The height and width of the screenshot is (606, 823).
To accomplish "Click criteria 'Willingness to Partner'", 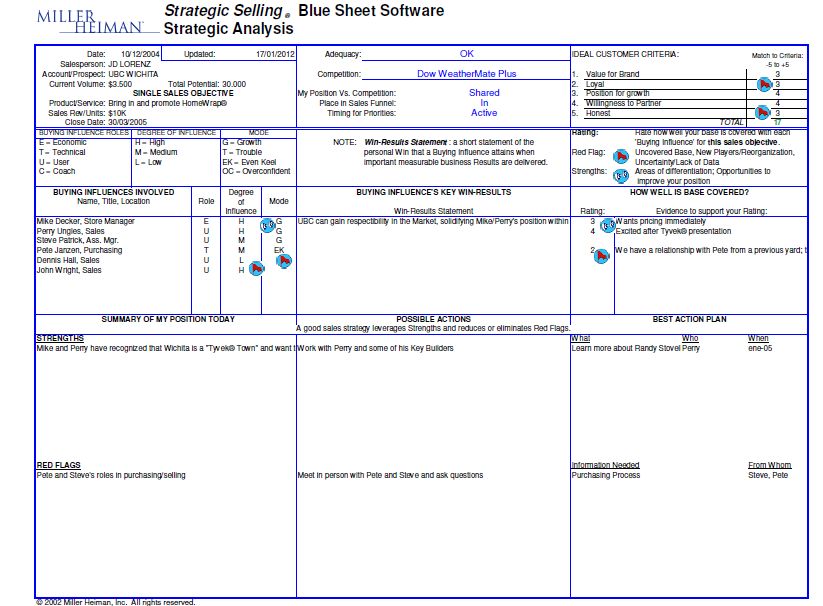I will pos(623,103).
